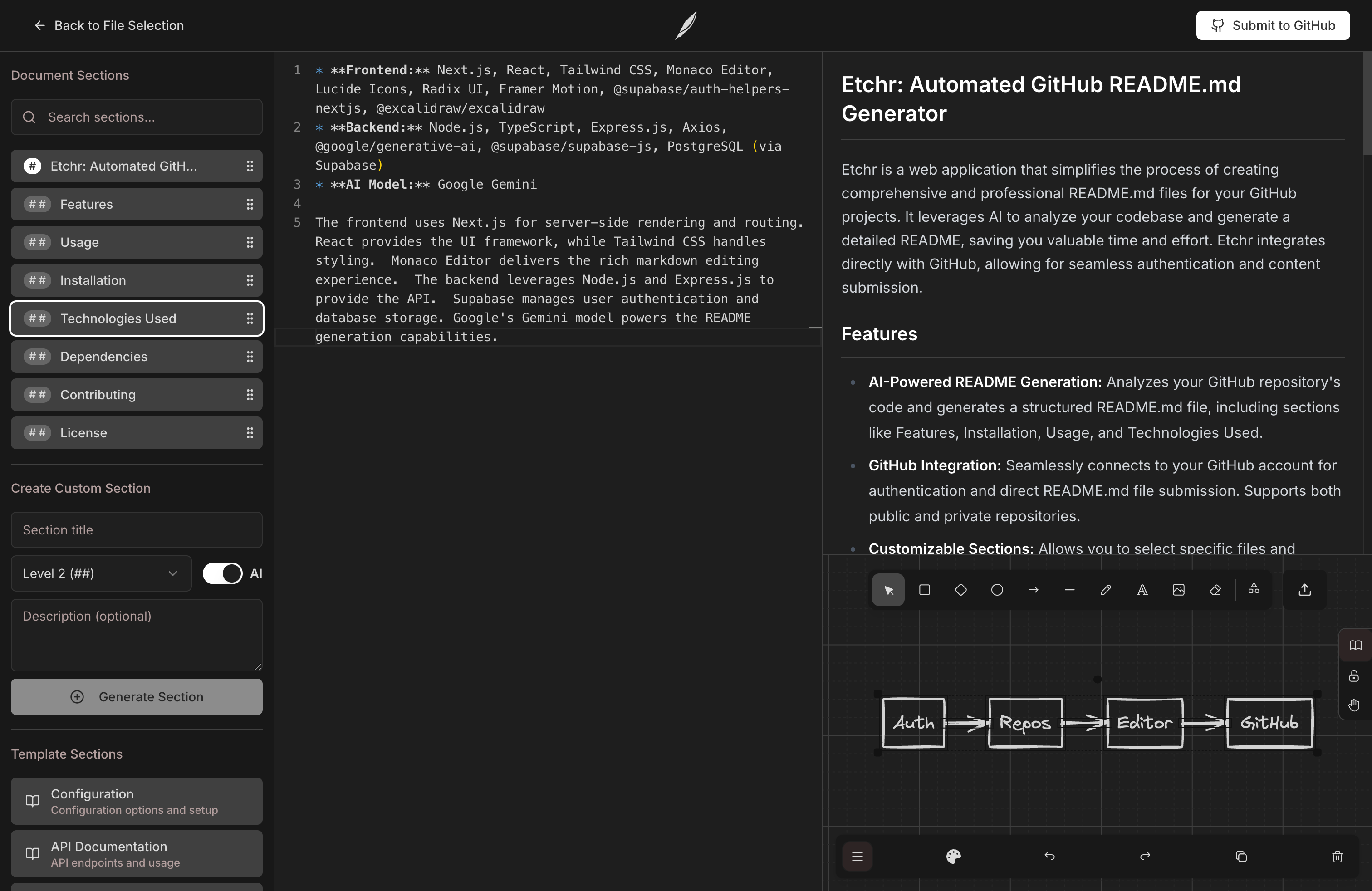
Task: Open the Installation section
Action: (x=137, y=280)
